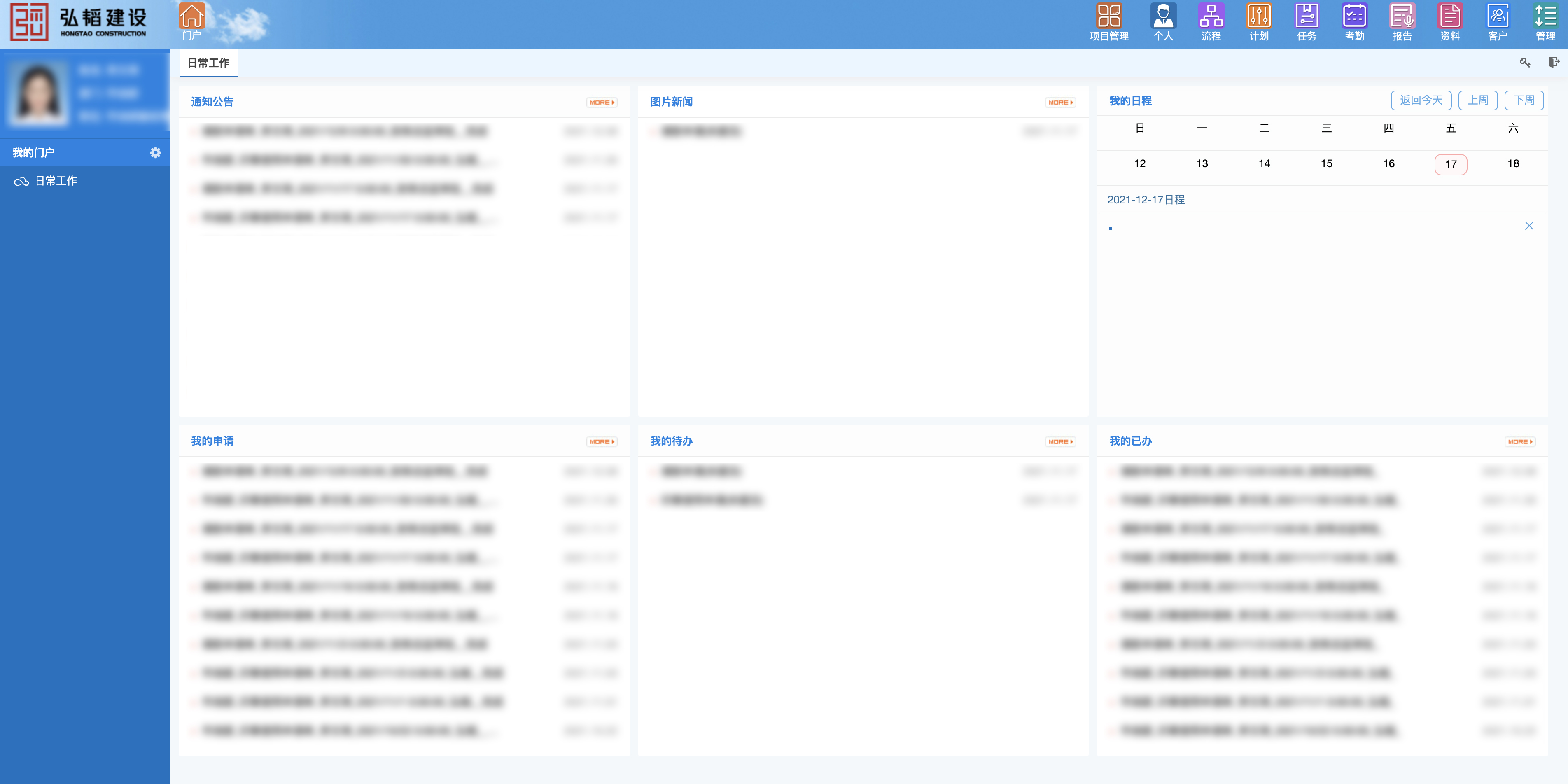Select day 12 in calendar

click(x=1139, y=164)
